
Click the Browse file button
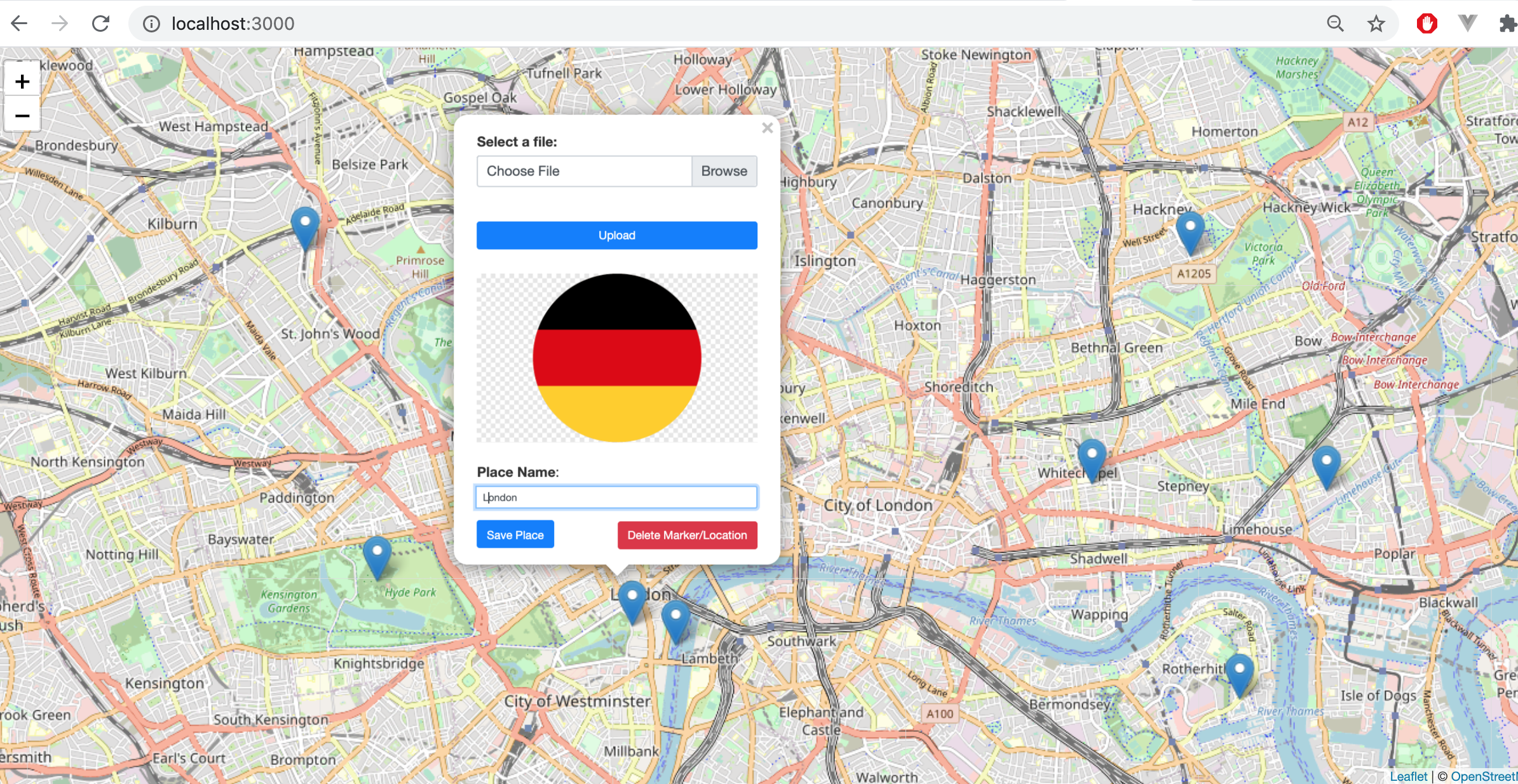coord(724,171)
